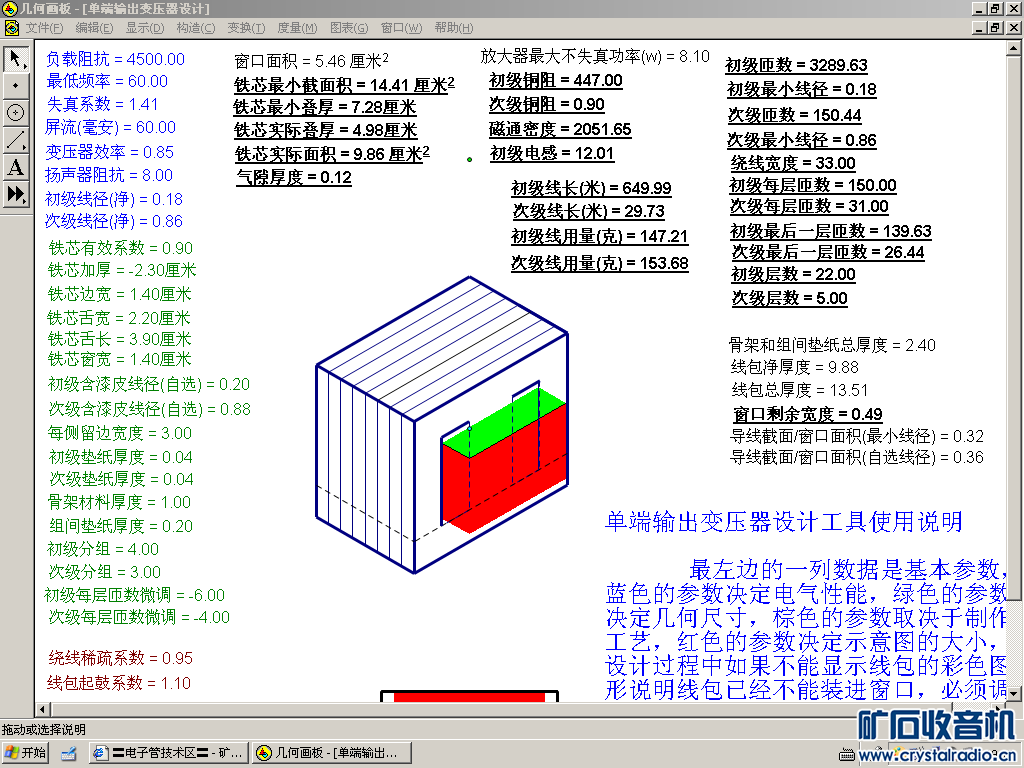Select the 每侧留边宽度 = 3.00 parameter
The width and height of the screenshot is (1024, 768).
tap(120, 434)
